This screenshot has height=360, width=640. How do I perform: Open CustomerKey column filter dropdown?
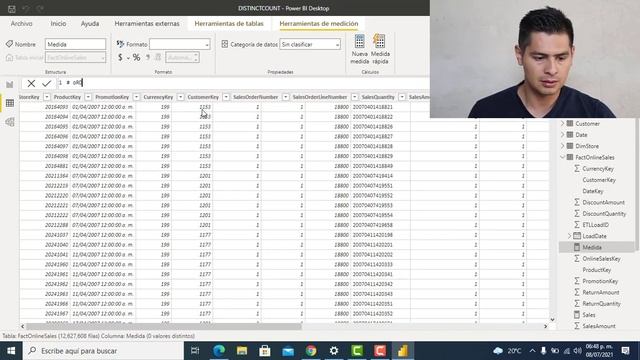point(226,97)
